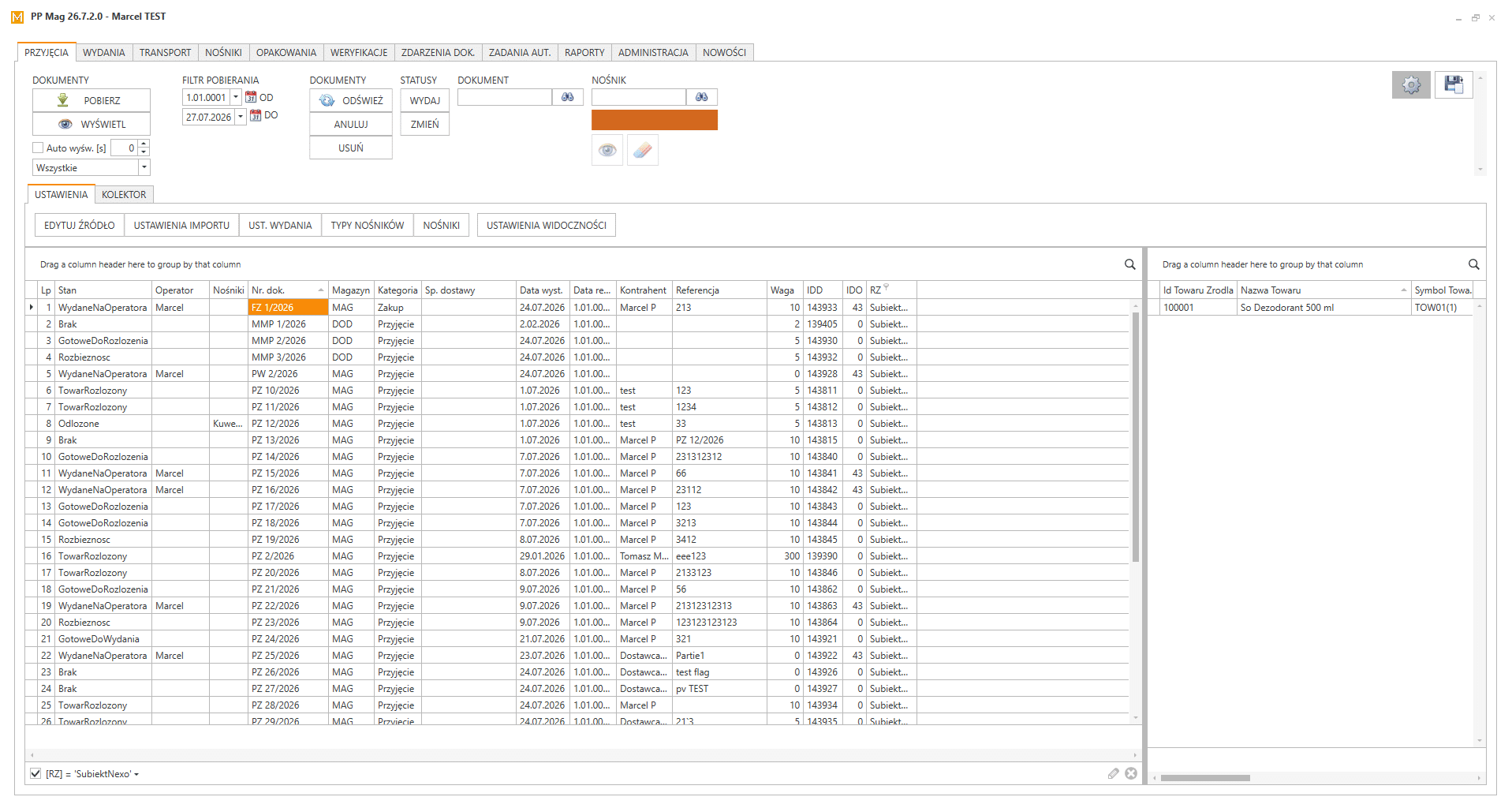This screenshot has width=1512, height=808.
Task: Uncheck the [RZ] = 'SubiektNexo' filter checkbox
Action: 35,773
